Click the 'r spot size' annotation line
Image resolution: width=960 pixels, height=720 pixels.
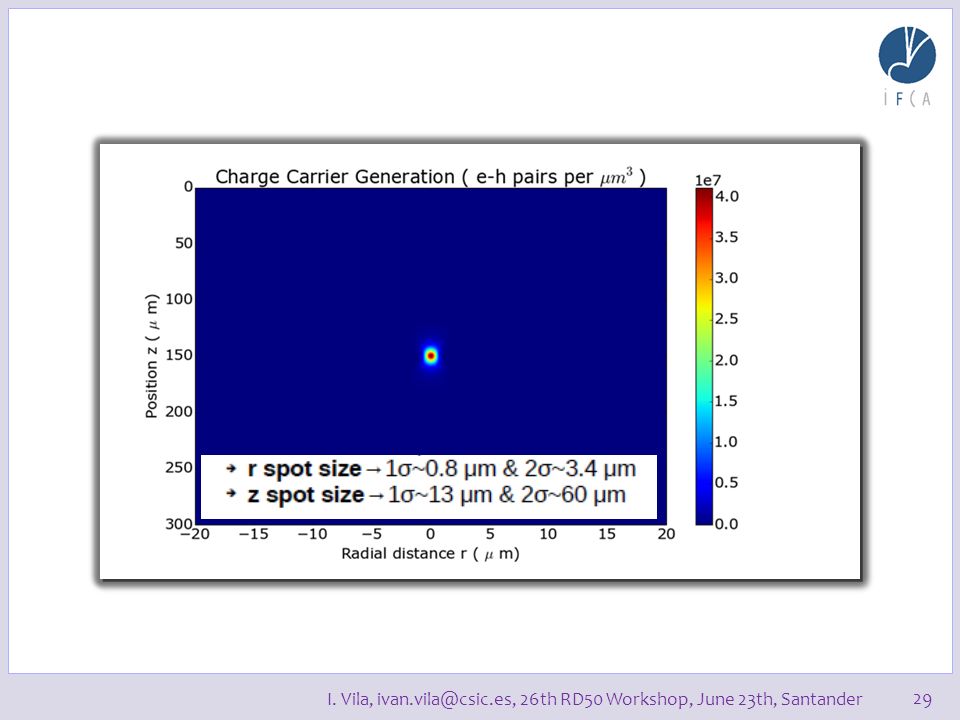point(431,469)
